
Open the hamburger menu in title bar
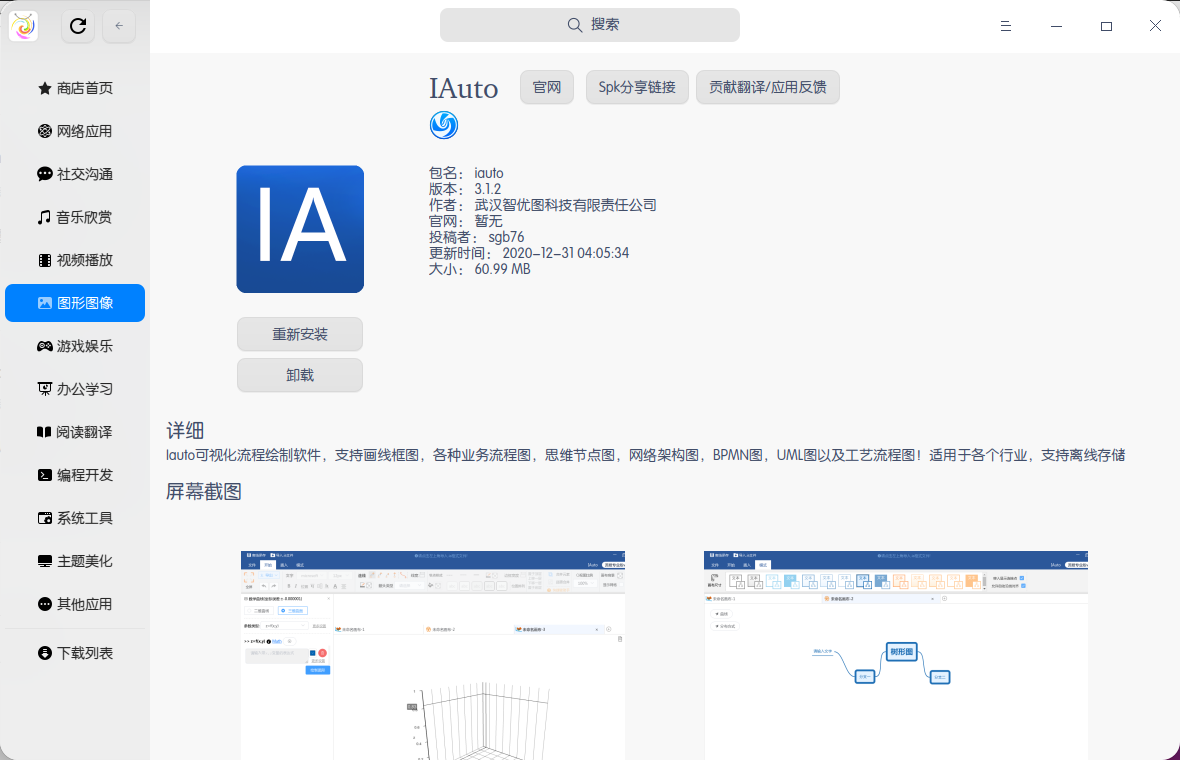1006,26
